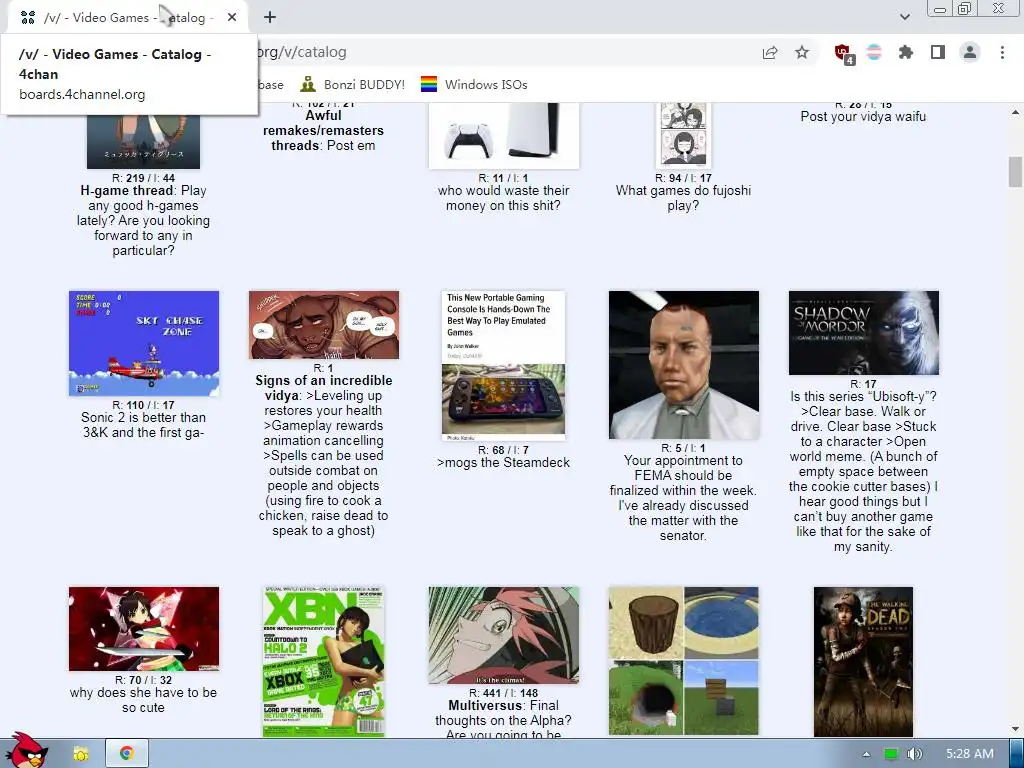
Task: Bookmark this page with the star icon
Action: click(x=802, y=52)
